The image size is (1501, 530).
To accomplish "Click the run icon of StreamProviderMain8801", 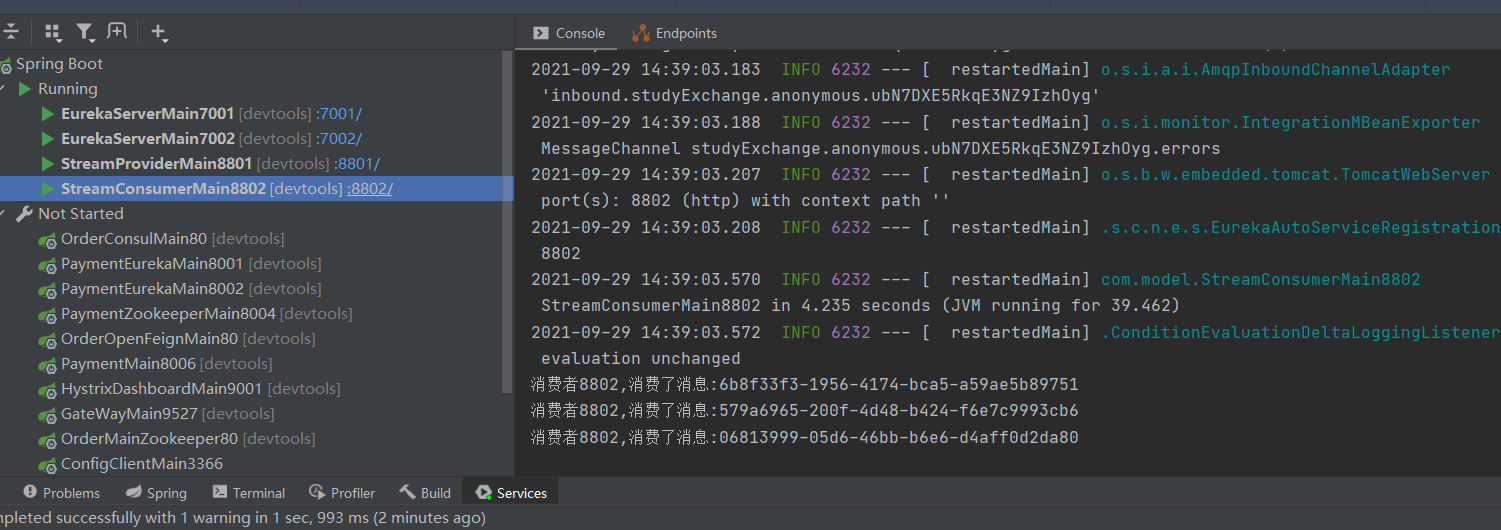I will coord(48,164).
